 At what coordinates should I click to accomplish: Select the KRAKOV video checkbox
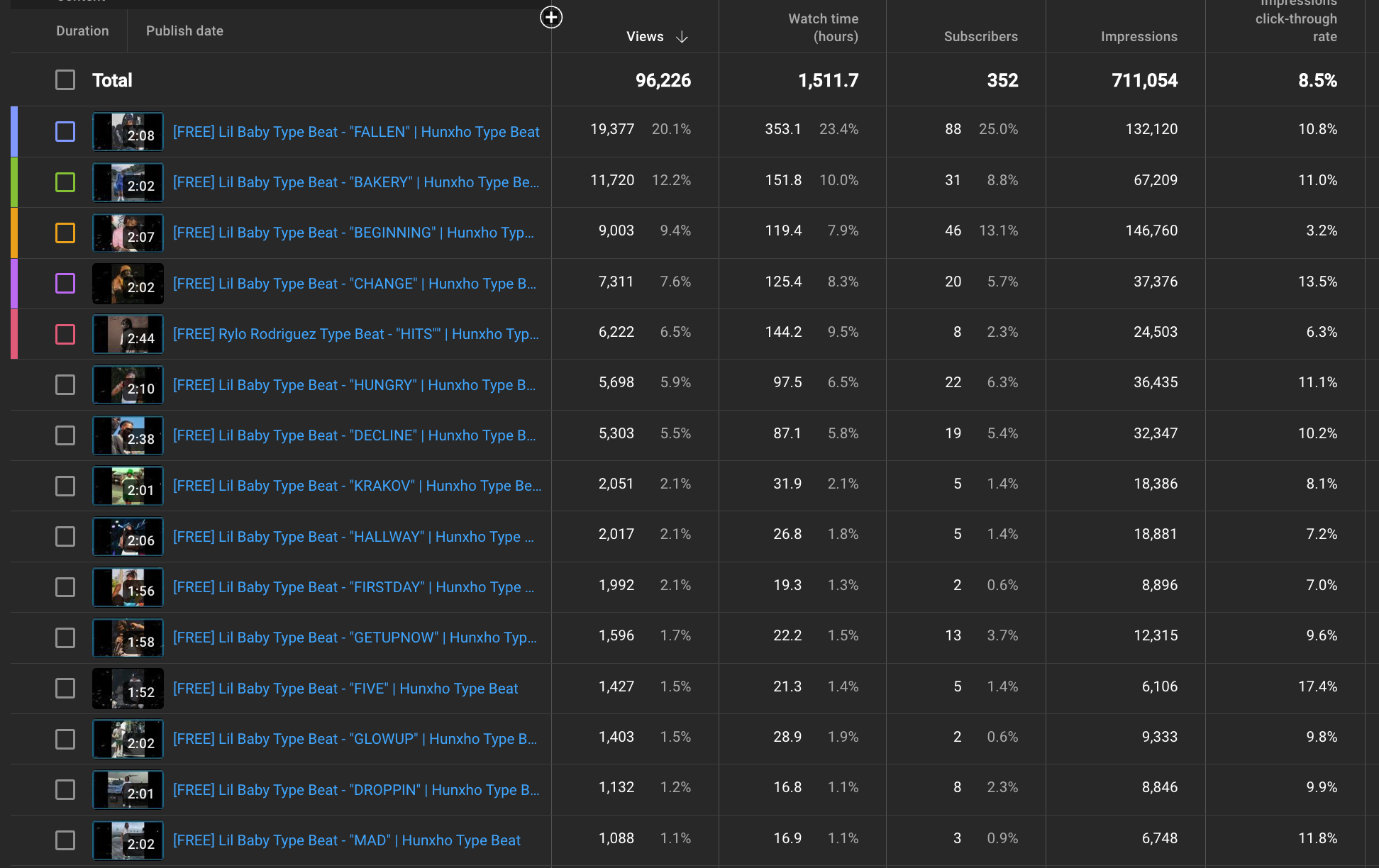tap(65, 486)
